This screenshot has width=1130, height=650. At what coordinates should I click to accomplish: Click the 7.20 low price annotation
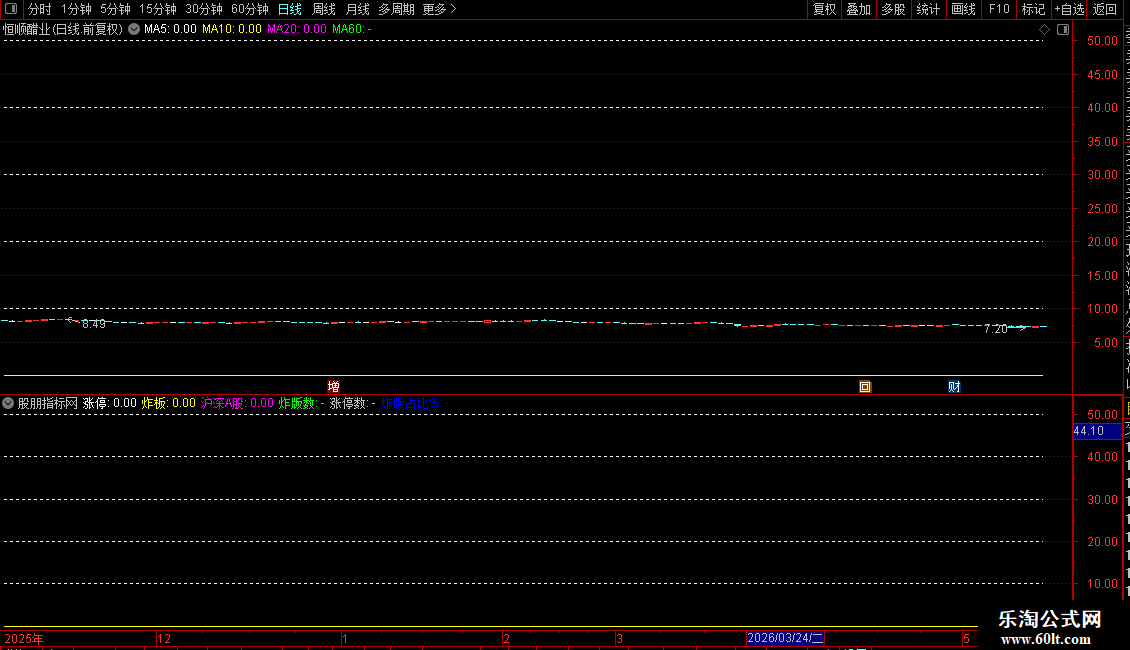point(995,329)
